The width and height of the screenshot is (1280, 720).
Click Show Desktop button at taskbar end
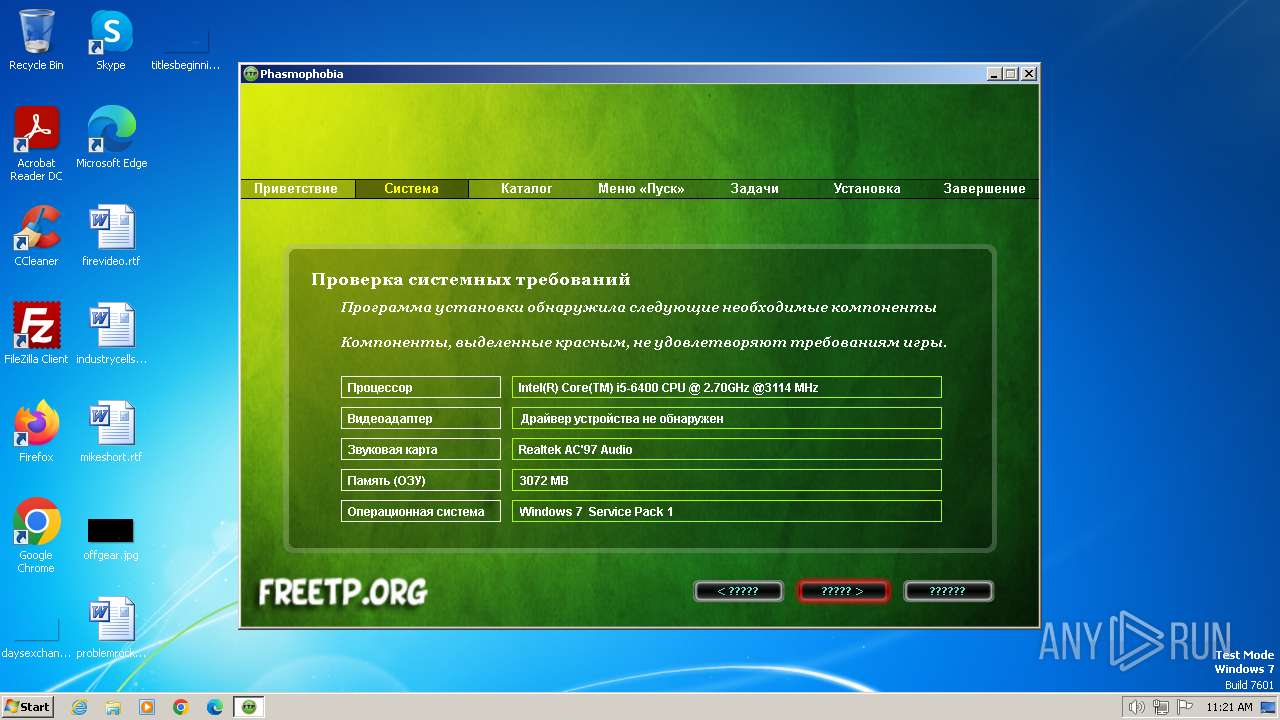[1270, 707]
